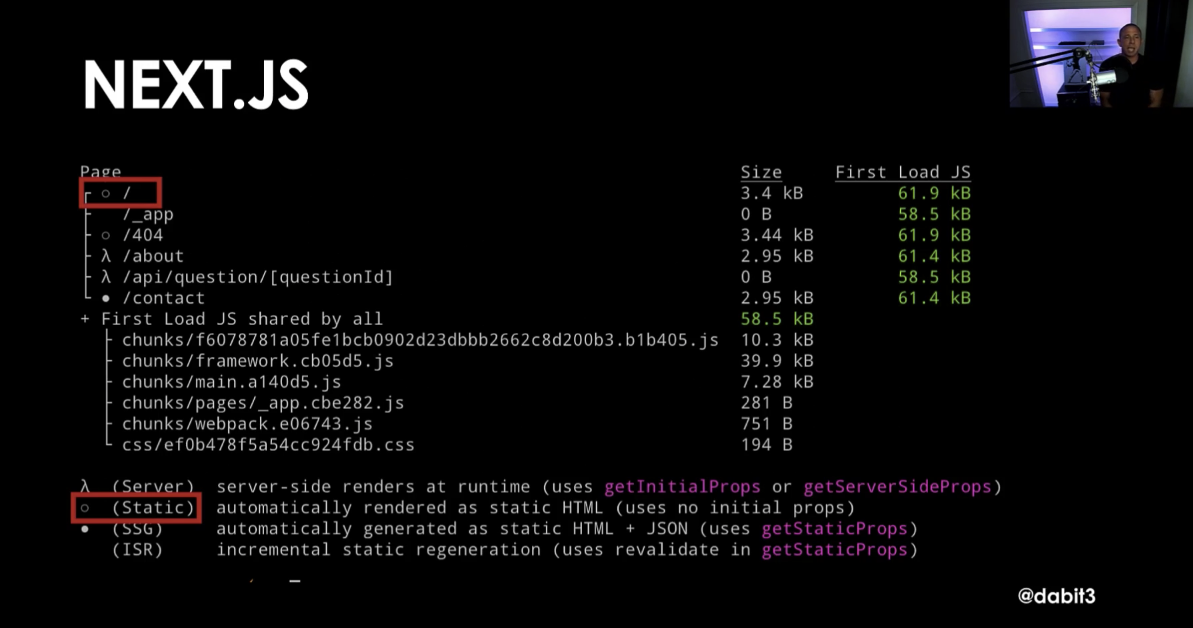The width and height of the screenshot is (1193, 628).
Task: Click the magenta "getInitialProps" keyword
Action: tap(682, 486)
